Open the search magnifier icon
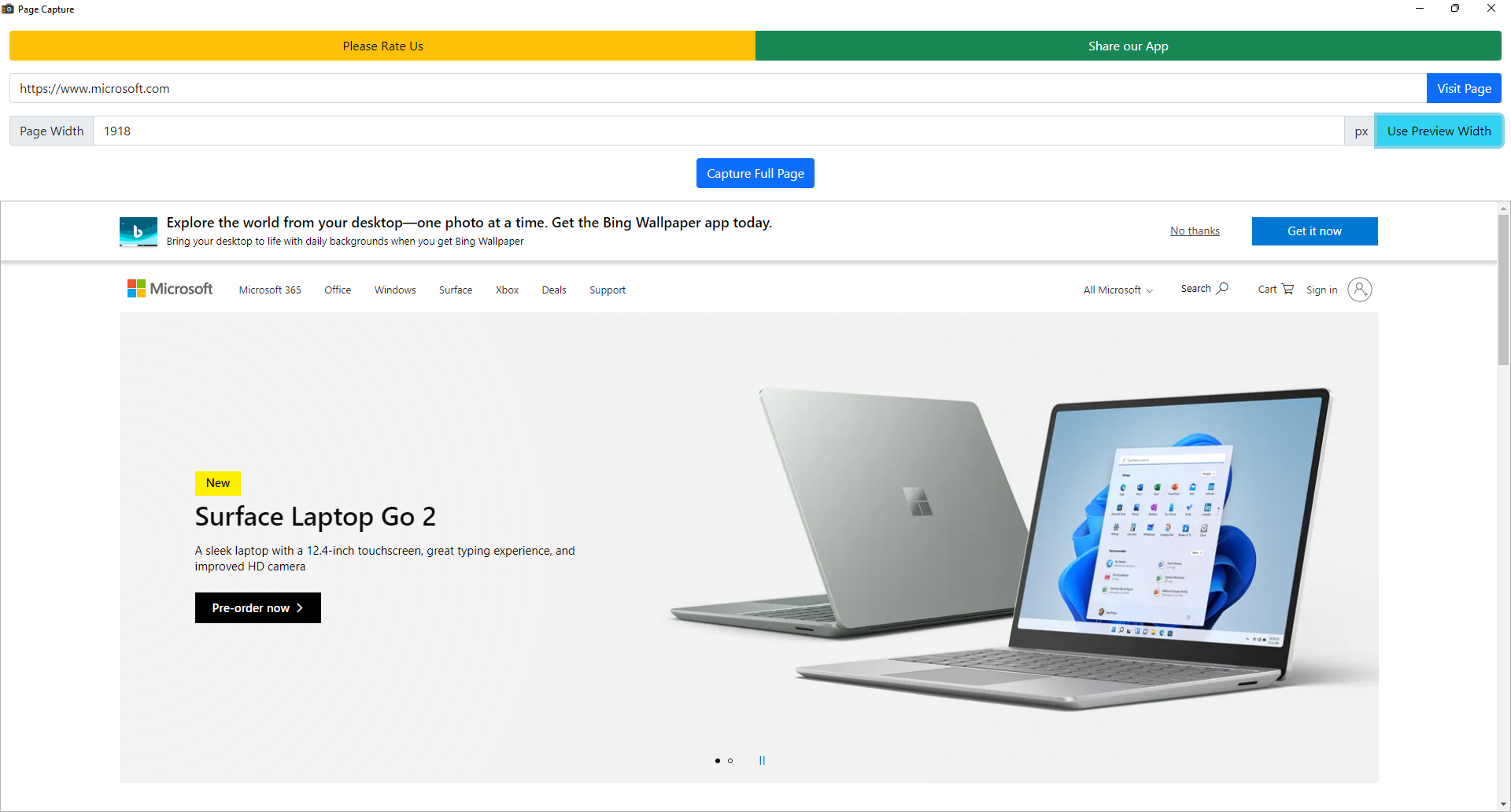1511x812 pixels. tap(1222, 289)
